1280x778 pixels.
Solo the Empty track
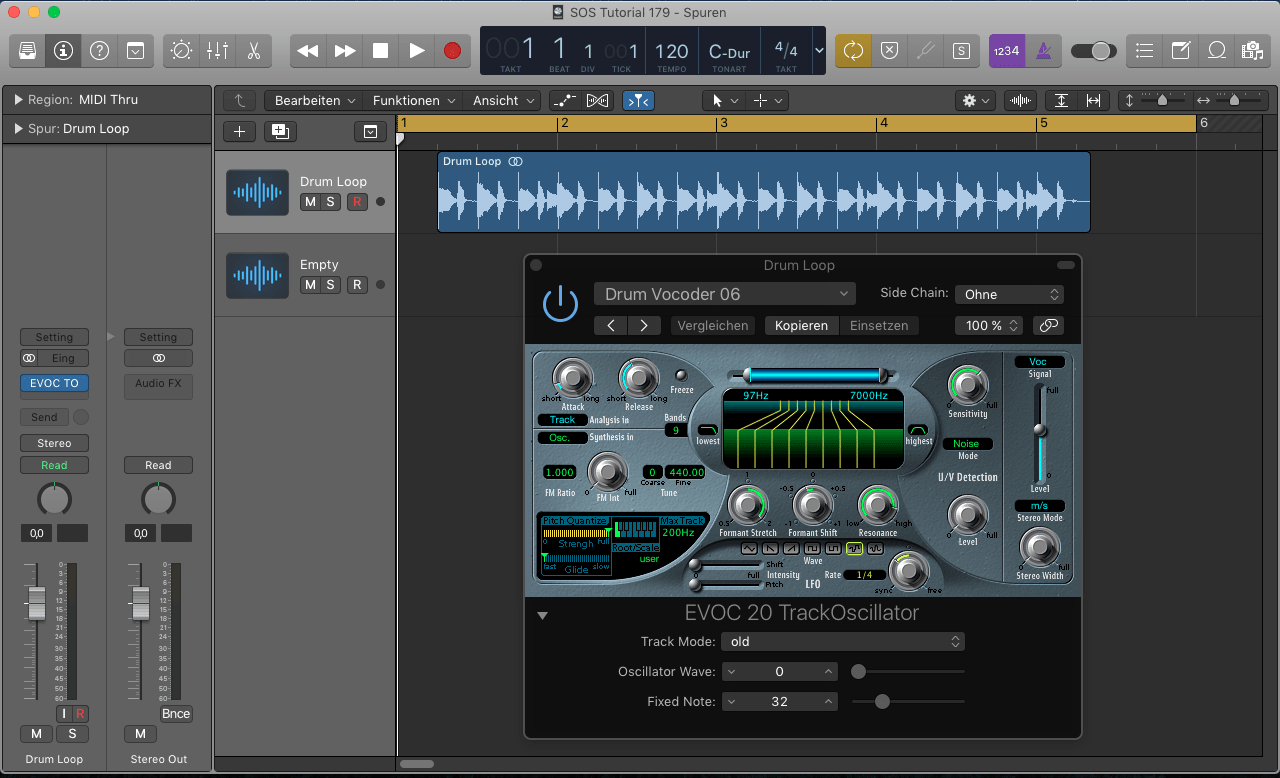point(330,285)
